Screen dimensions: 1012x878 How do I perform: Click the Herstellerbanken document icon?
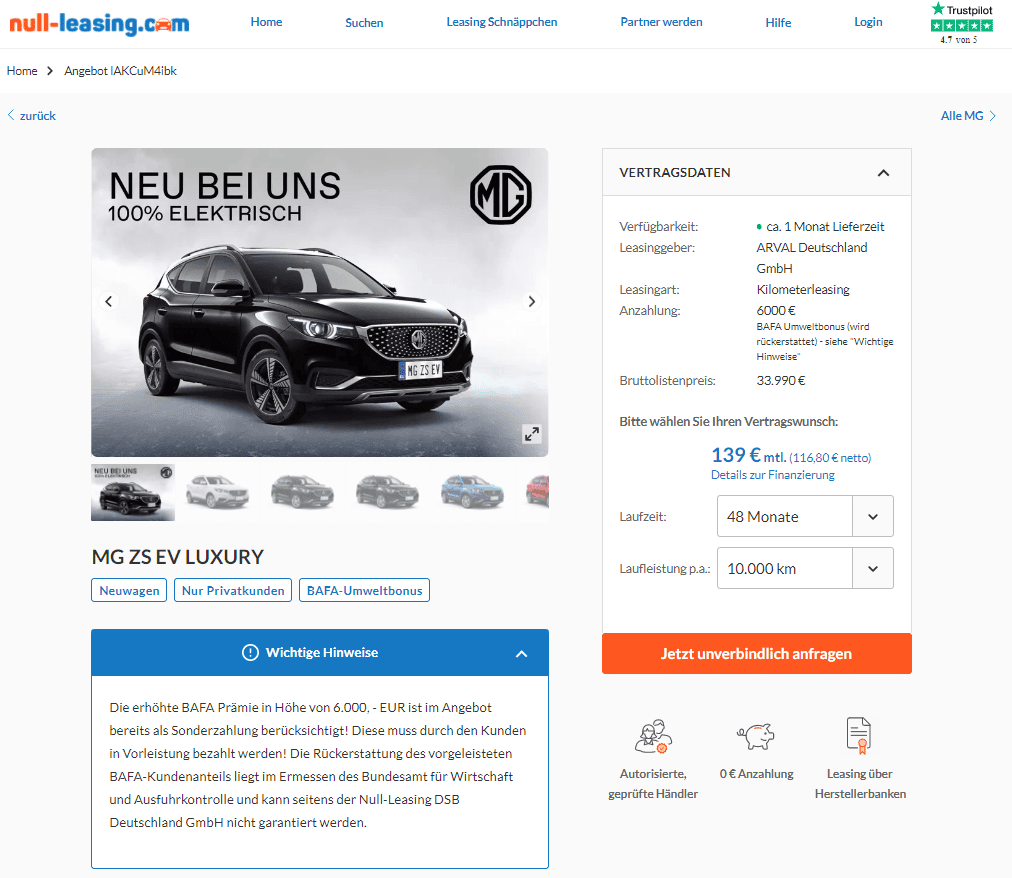tap(859, 735)
